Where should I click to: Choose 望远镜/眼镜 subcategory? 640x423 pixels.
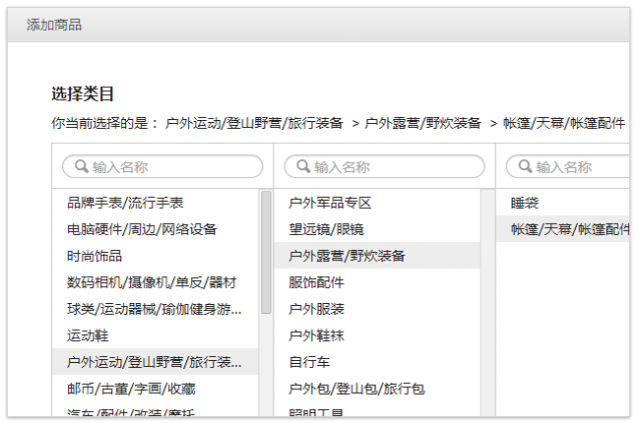pyautogui.click(x=327, y=229)
